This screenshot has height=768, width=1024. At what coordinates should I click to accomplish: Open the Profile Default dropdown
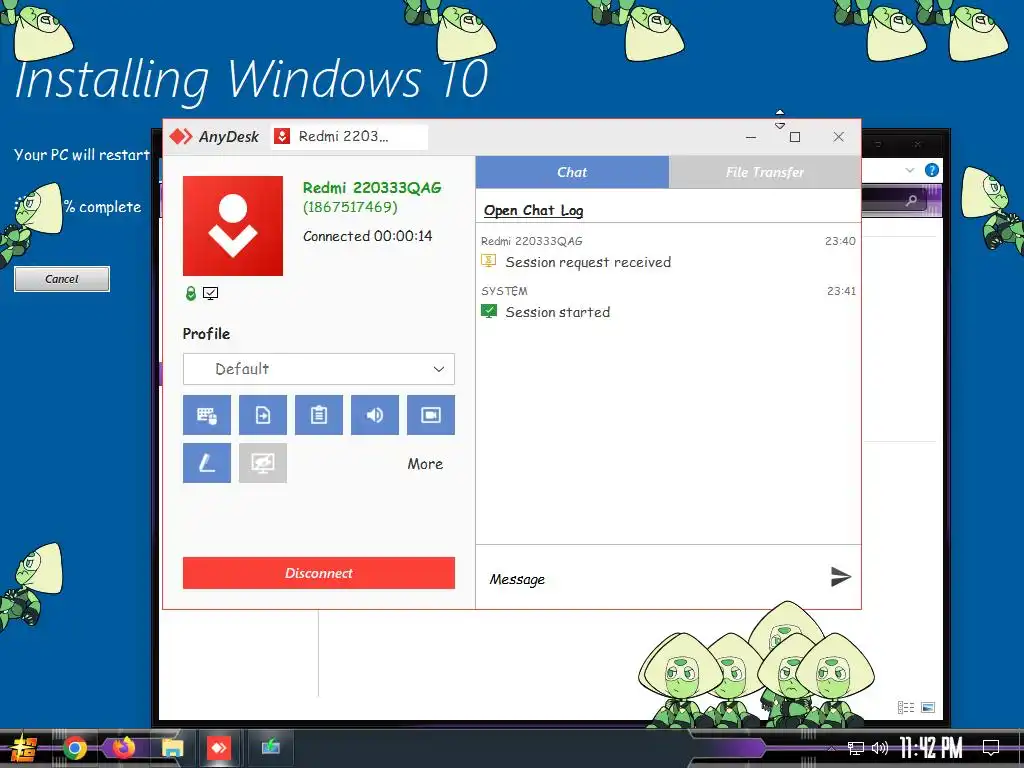click(x=319, y=369)
